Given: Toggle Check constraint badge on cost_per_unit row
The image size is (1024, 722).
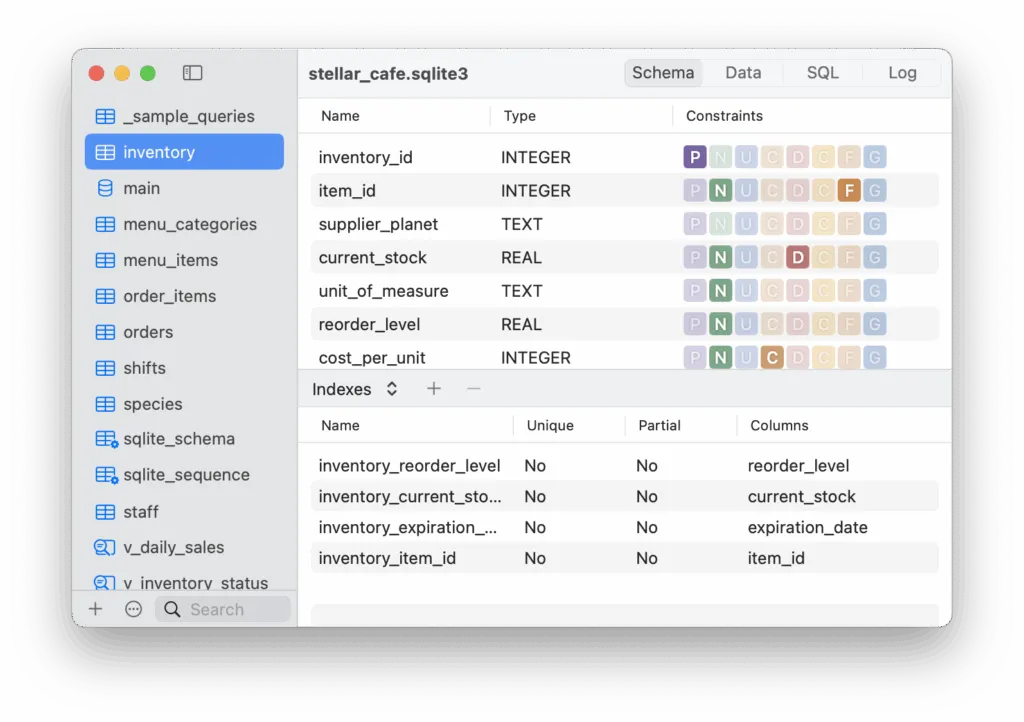Looking at the screenshot, I should click(771, 358).
